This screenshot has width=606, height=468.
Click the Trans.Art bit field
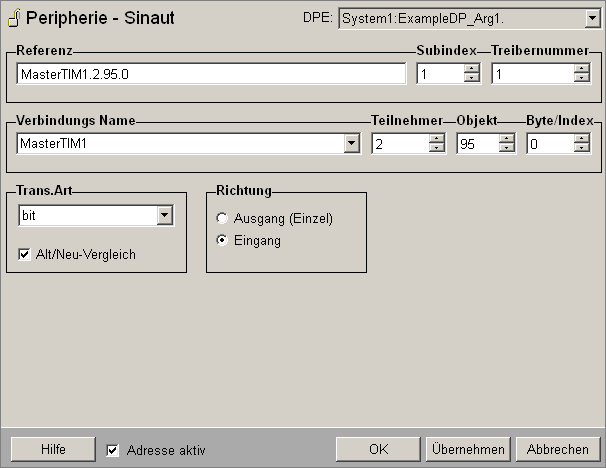coord(88,215)
